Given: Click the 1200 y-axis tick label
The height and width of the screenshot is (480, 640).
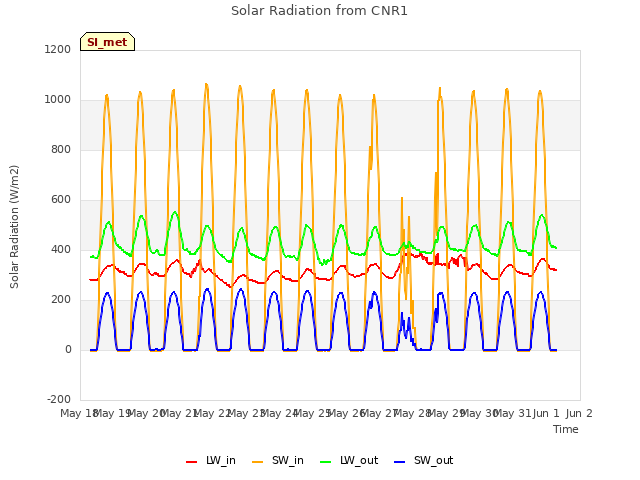Looking at the screenshot, I should [x=58, y=49].
